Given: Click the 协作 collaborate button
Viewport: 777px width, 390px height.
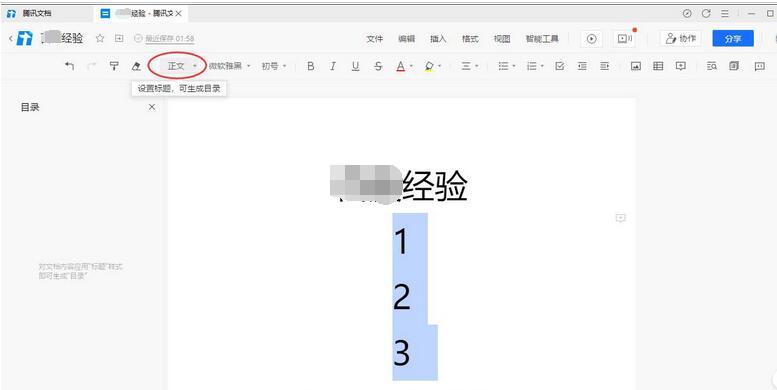Looking at the screenshot, I should (x=680, y=39).
